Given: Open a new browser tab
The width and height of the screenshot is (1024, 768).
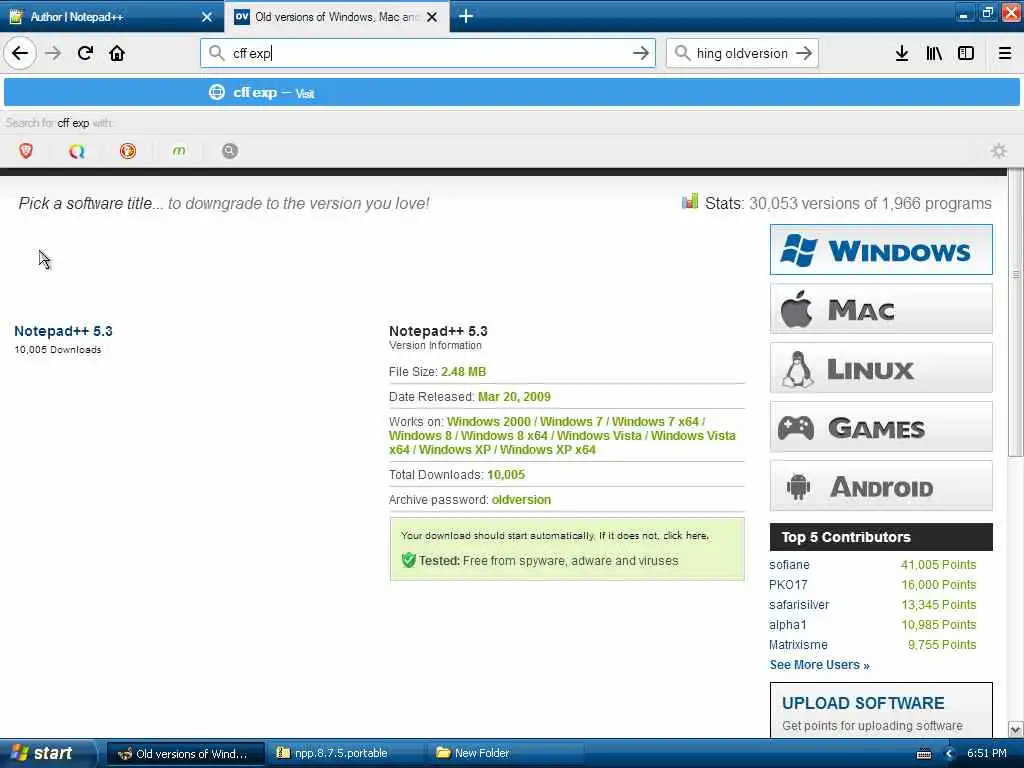Looking at the screenshot, I should 466,16.
